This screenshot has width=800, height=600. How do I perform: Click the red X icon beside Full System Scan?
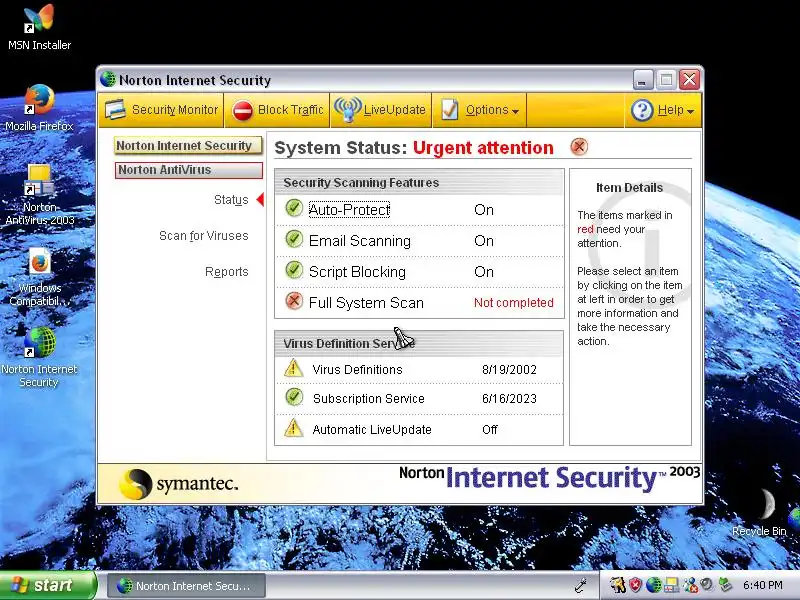[294, 301]
